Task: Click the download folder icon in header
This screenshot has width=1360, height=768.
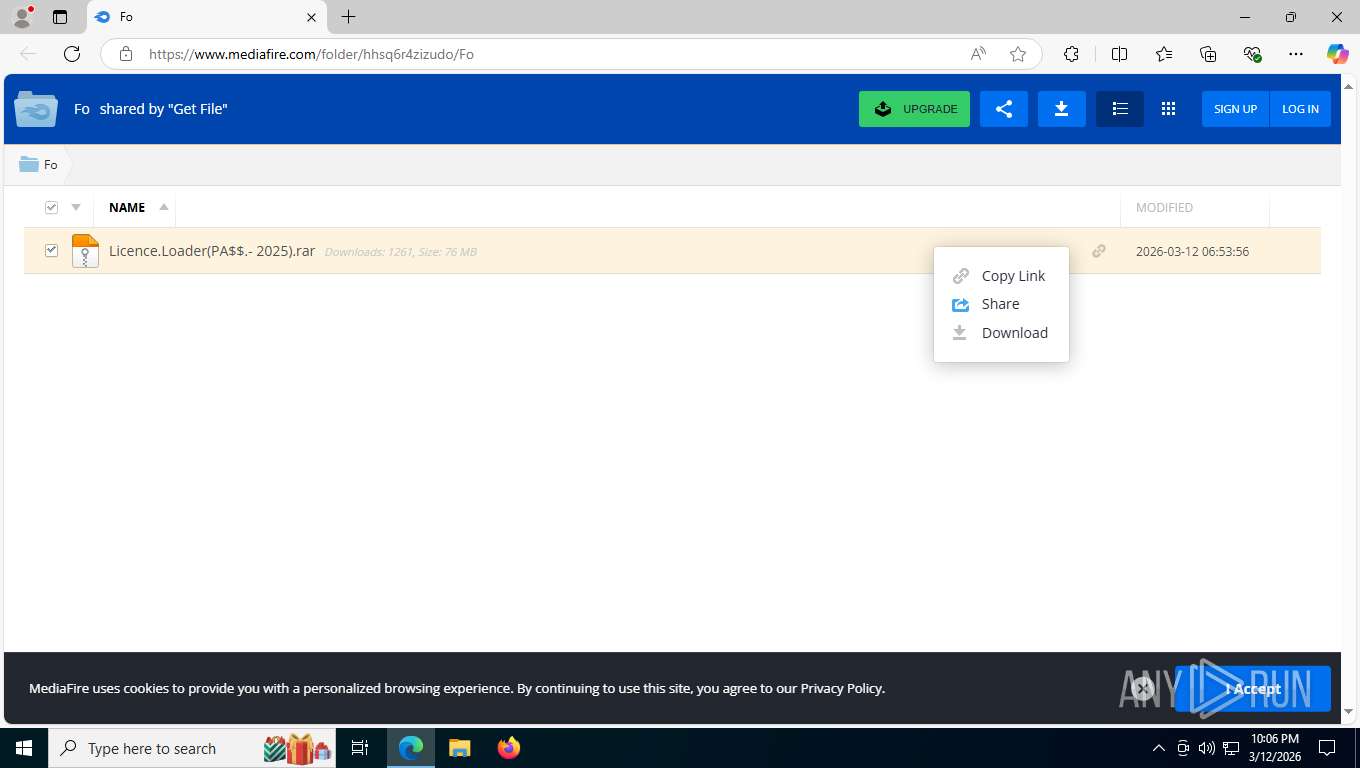Action: (1062, 109)
